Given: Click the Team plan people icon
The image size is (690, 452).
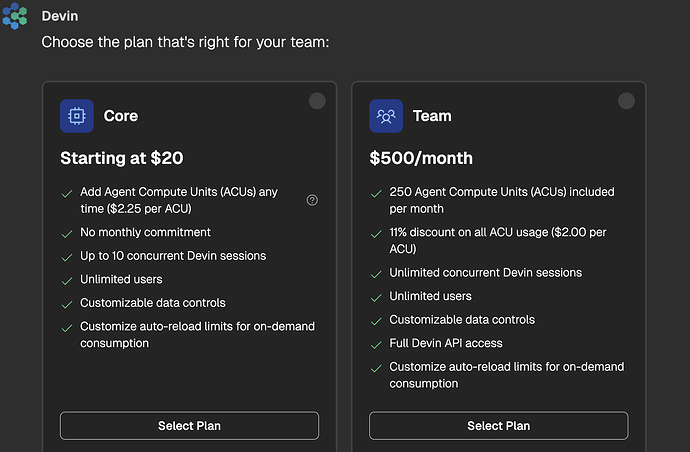Looking at the screenshot, I should coord(386,116).
